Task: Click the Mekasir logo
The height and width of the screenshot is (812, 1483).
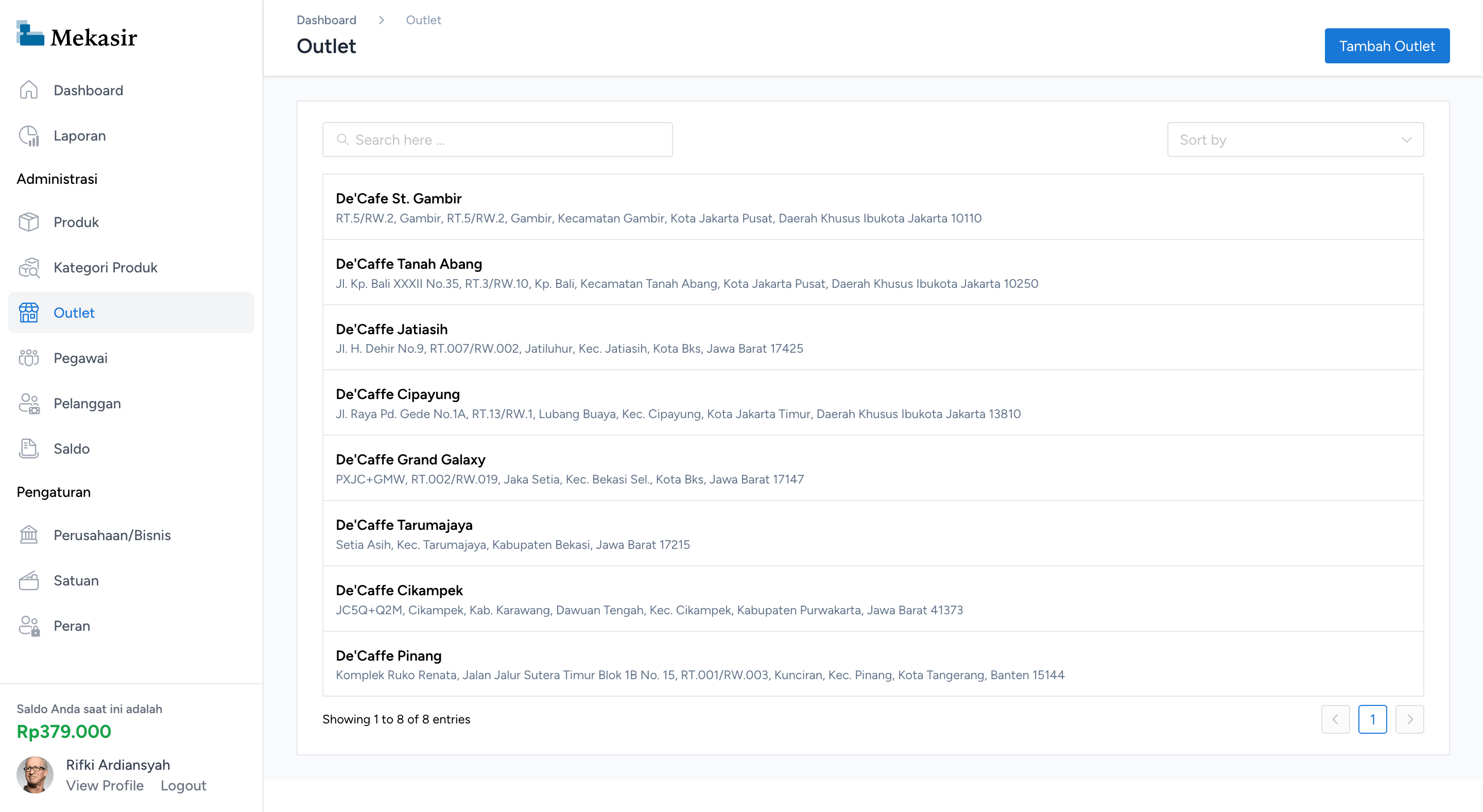Action: 77,36
